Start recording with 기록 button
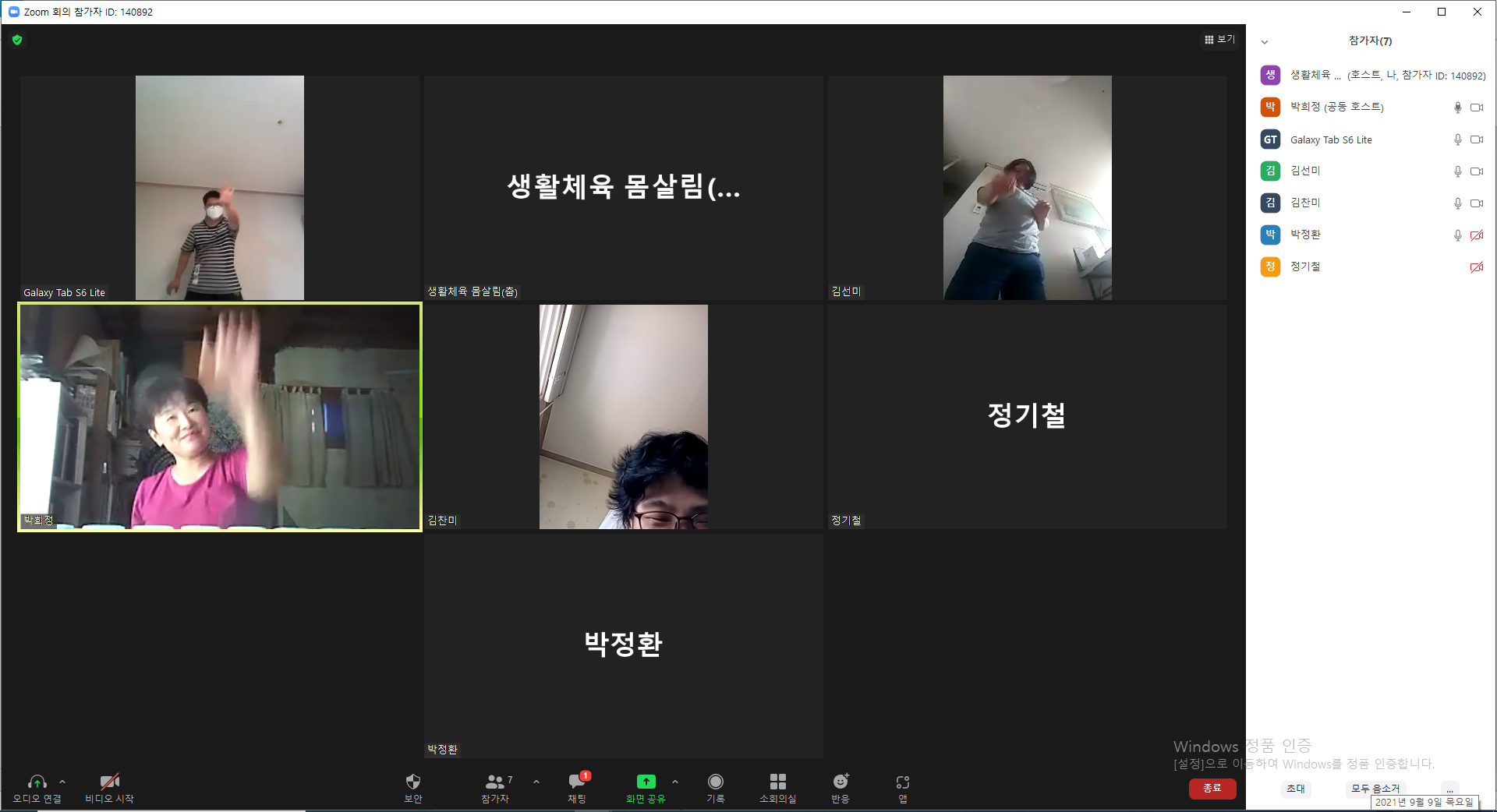The width and height of the screenshot is (1497, 812). [716, 788]
